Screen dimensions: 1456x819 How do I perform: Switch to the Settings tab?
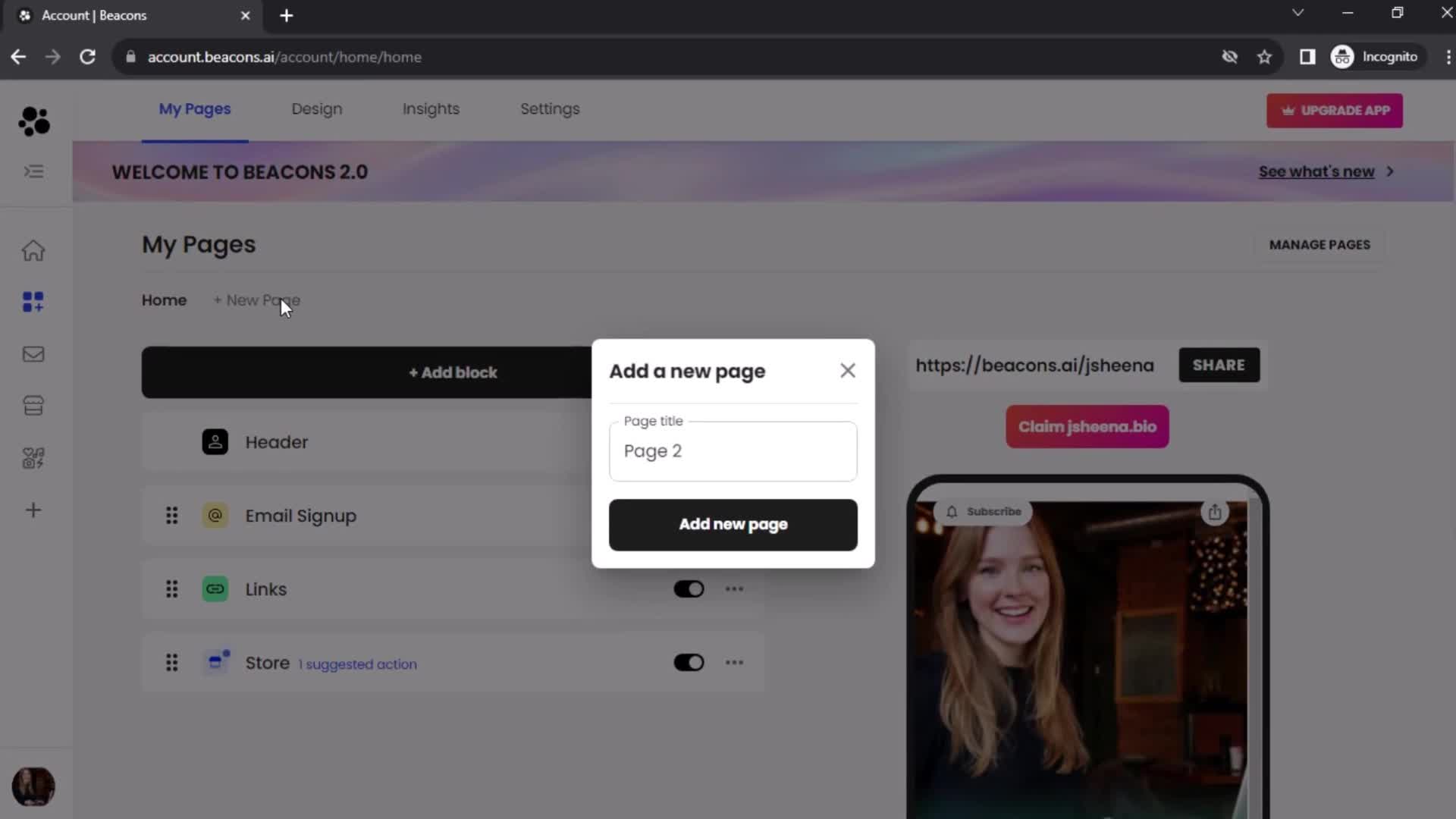(x=550, y=109)
